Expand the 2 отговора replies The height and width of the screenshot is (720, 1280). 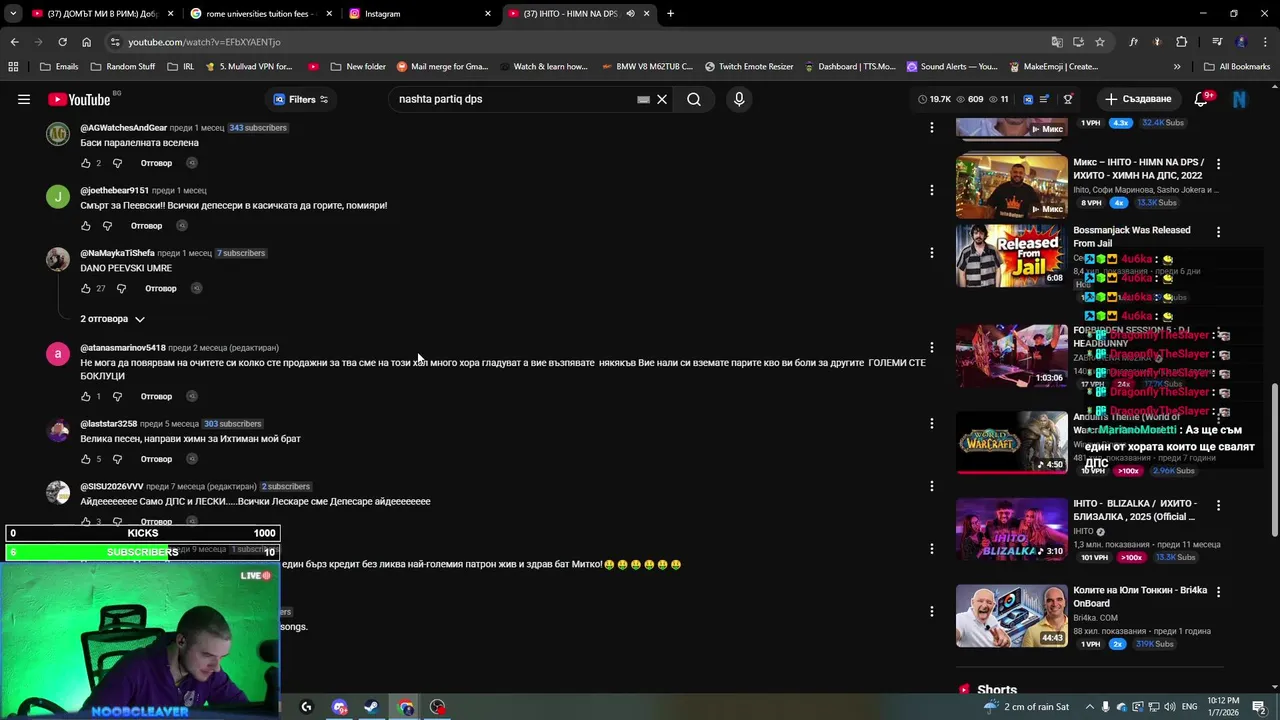coord(112,319)
